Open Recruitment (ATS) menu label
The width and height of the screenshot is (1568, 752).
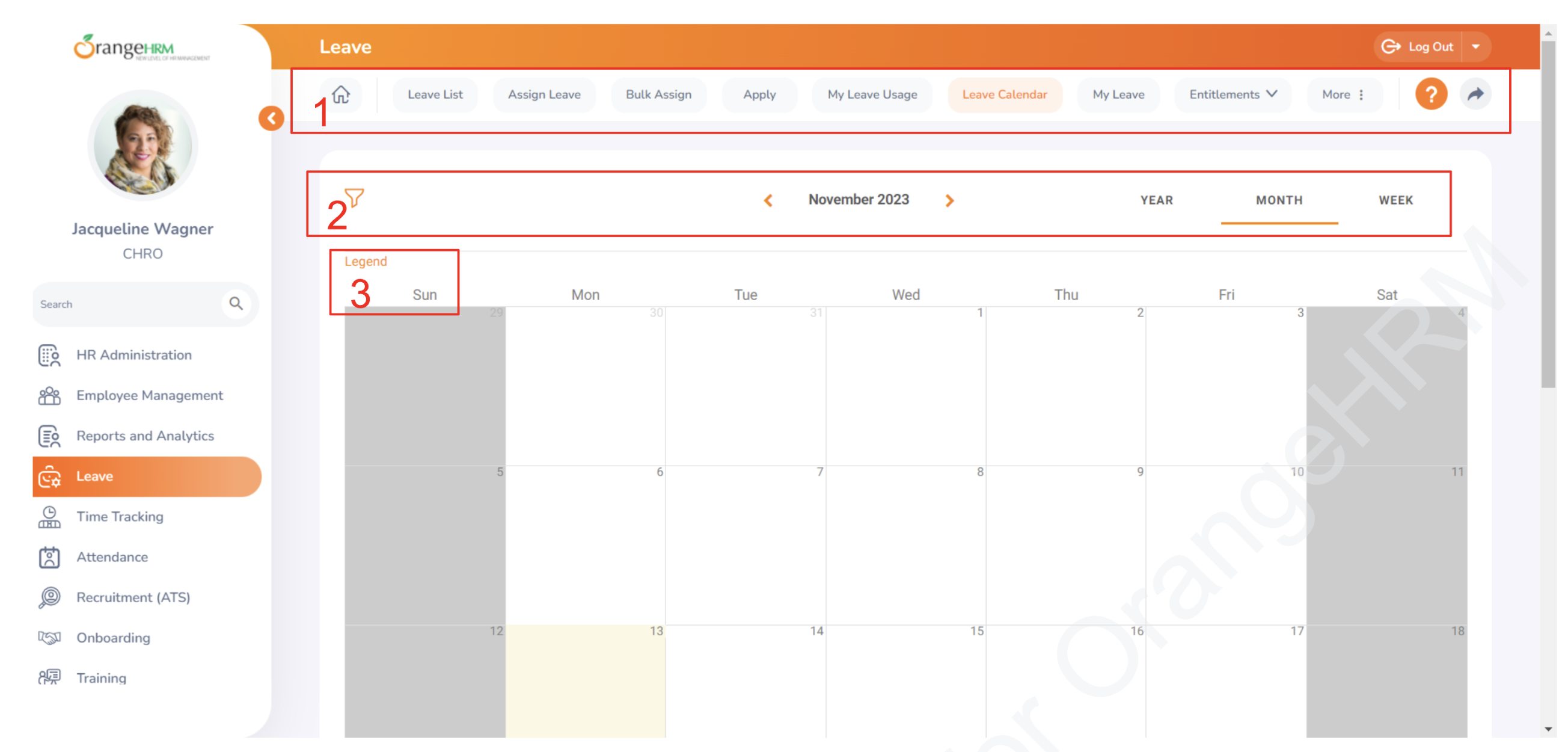(133, 597)
